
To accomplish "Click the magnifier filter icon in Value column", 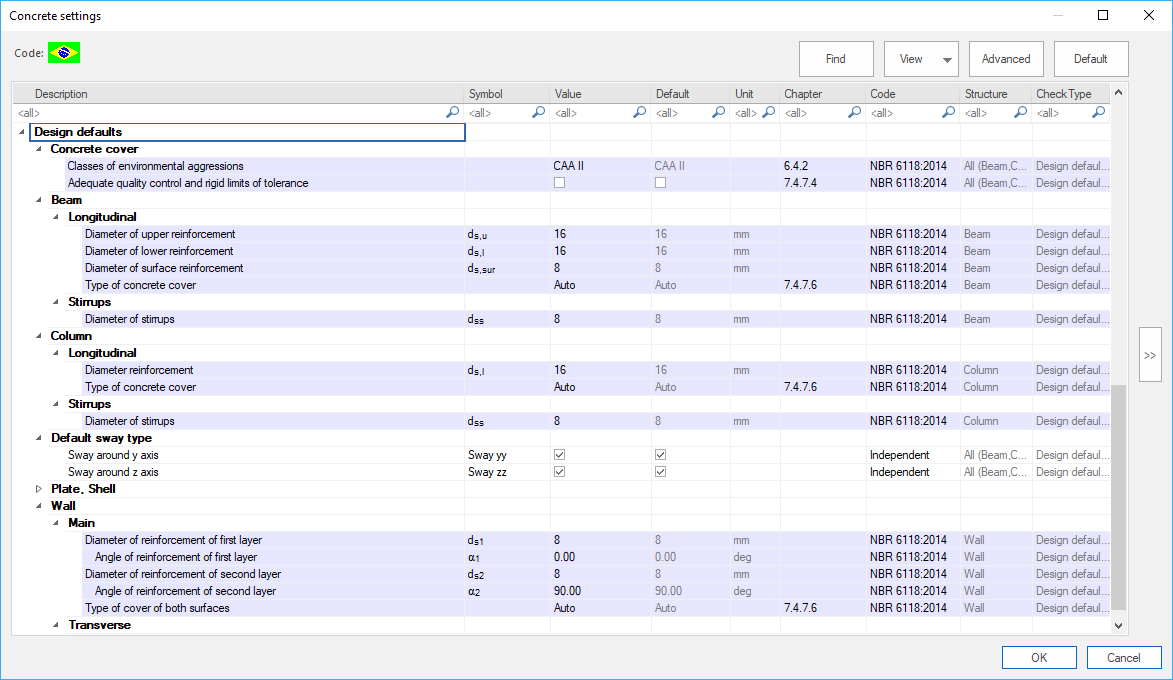I will click(x=639, y=112).
